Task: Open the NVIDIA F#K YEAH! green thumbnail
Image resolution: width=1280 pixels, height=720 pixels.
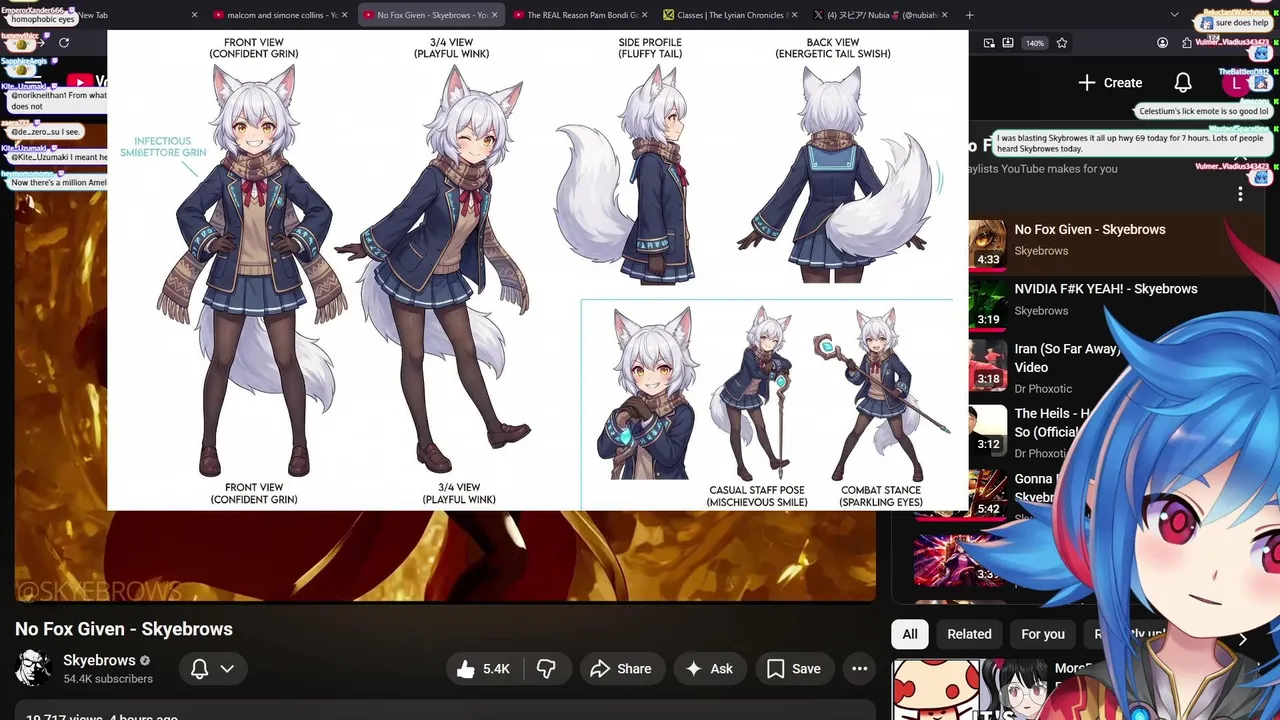Action: [x=987, y=304]
